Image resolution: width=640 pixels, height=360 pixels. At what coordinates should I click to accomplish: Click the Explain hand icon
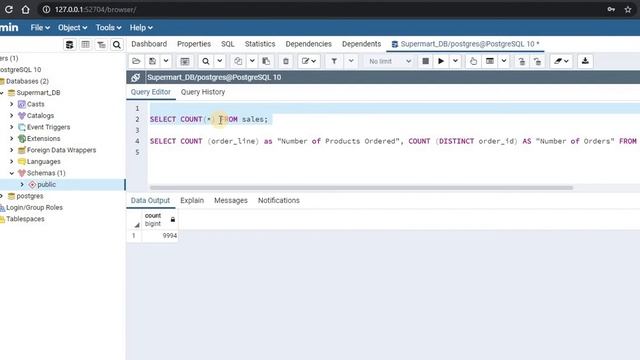(x=473, y=61)
